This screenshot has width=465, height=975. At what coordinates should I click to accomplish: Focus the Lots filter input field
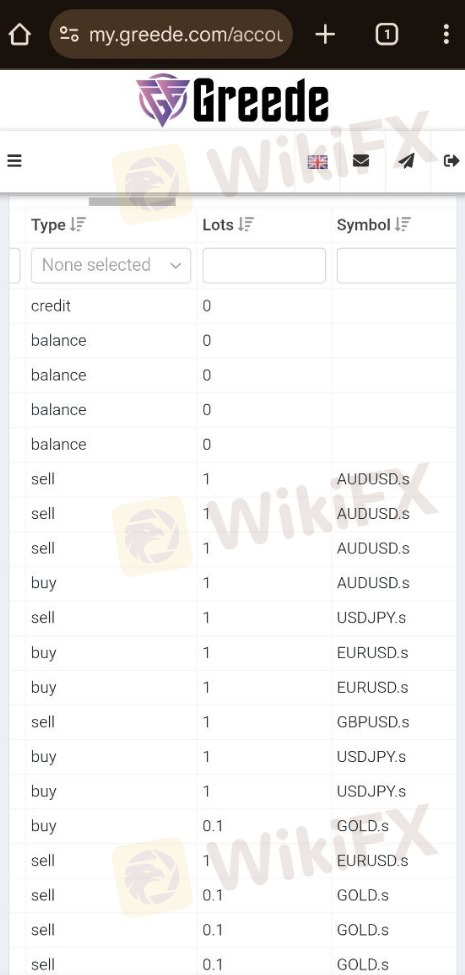pos(264,266)
